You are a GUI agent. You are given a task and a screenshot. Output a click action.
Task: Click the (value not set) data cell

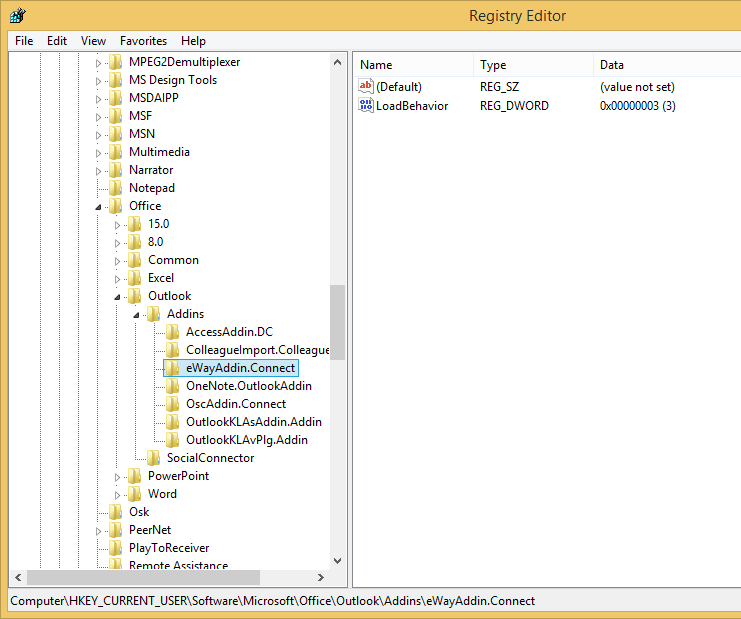pyautogui.click(x=637, y=87)
